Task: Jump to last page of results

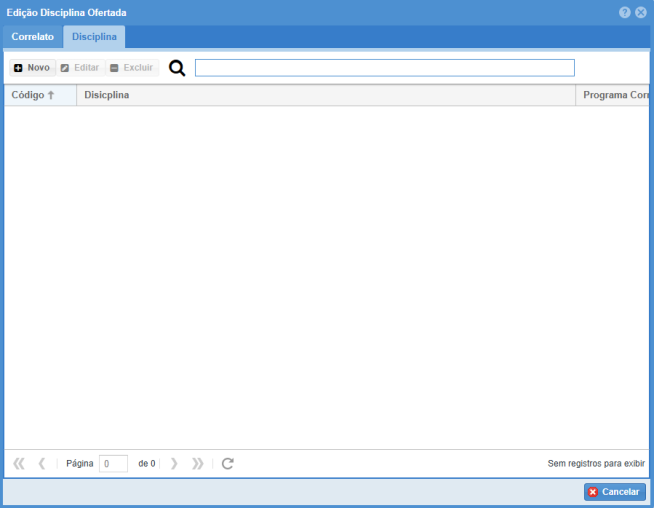Action: (198, 463)
